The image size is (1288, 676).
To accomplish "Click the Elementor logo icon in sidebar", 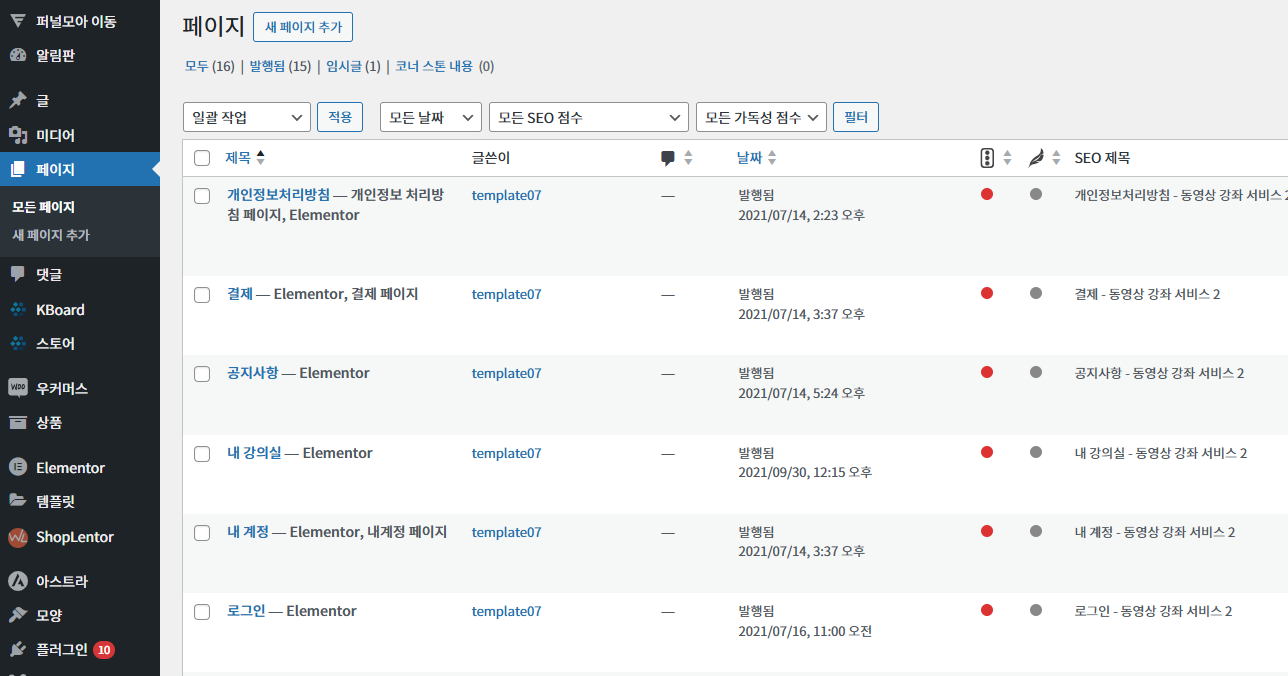I will coord(17,467).
